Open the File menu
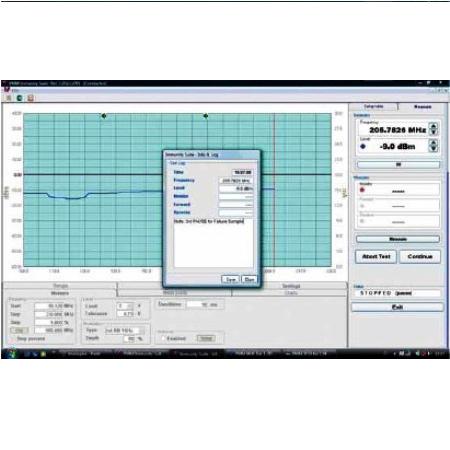This screenshot has width=450, height=450. point(15,90)
